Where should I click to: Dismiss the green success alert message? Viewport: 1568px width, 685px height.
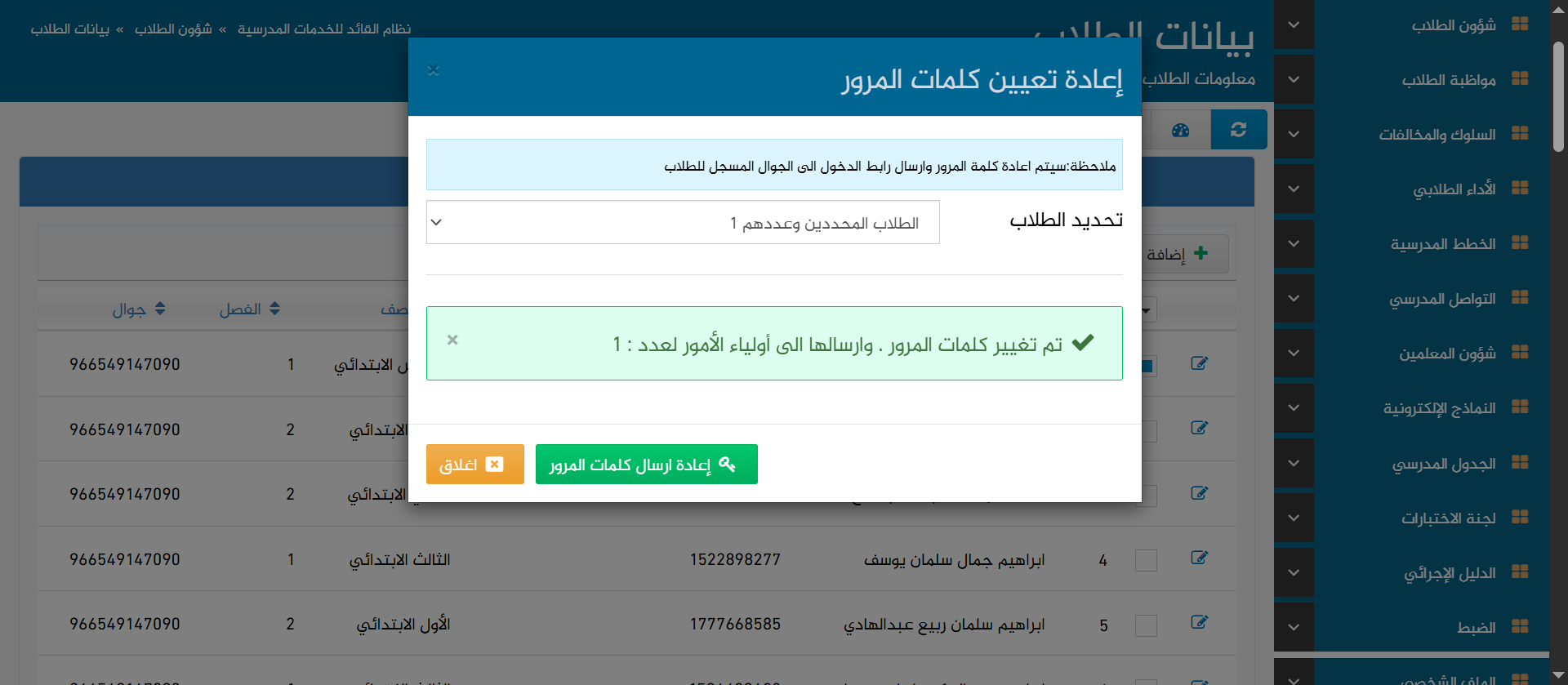(452, 340)
